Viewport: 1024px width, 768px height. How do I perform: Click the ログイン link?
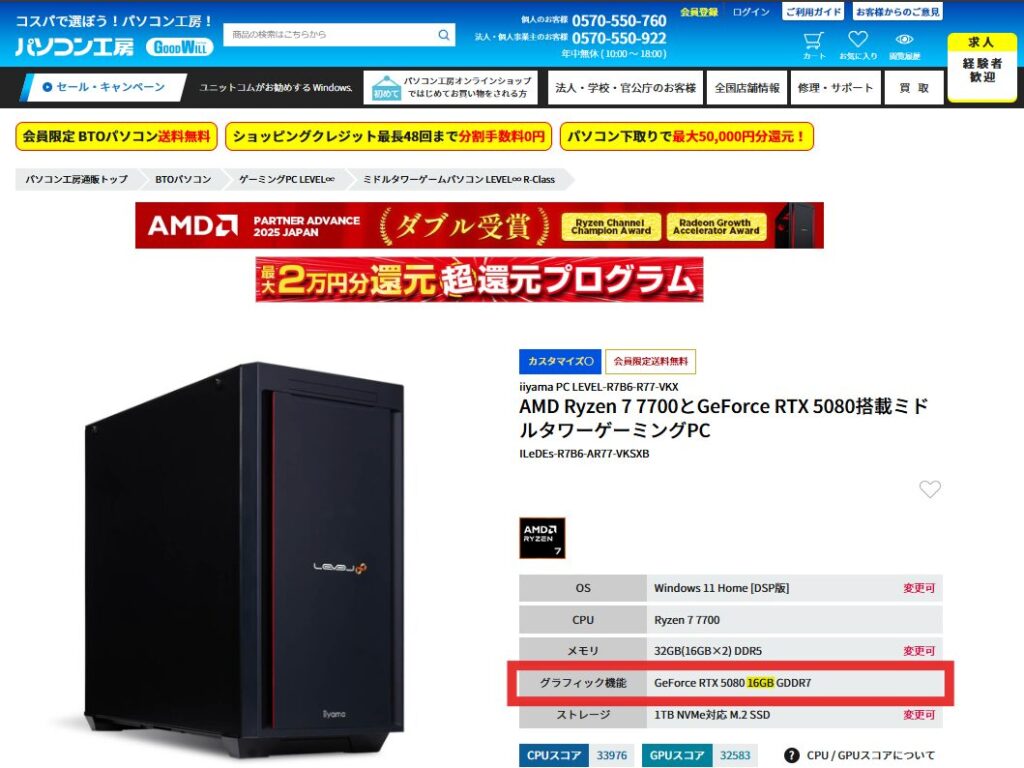pos(750,12)
